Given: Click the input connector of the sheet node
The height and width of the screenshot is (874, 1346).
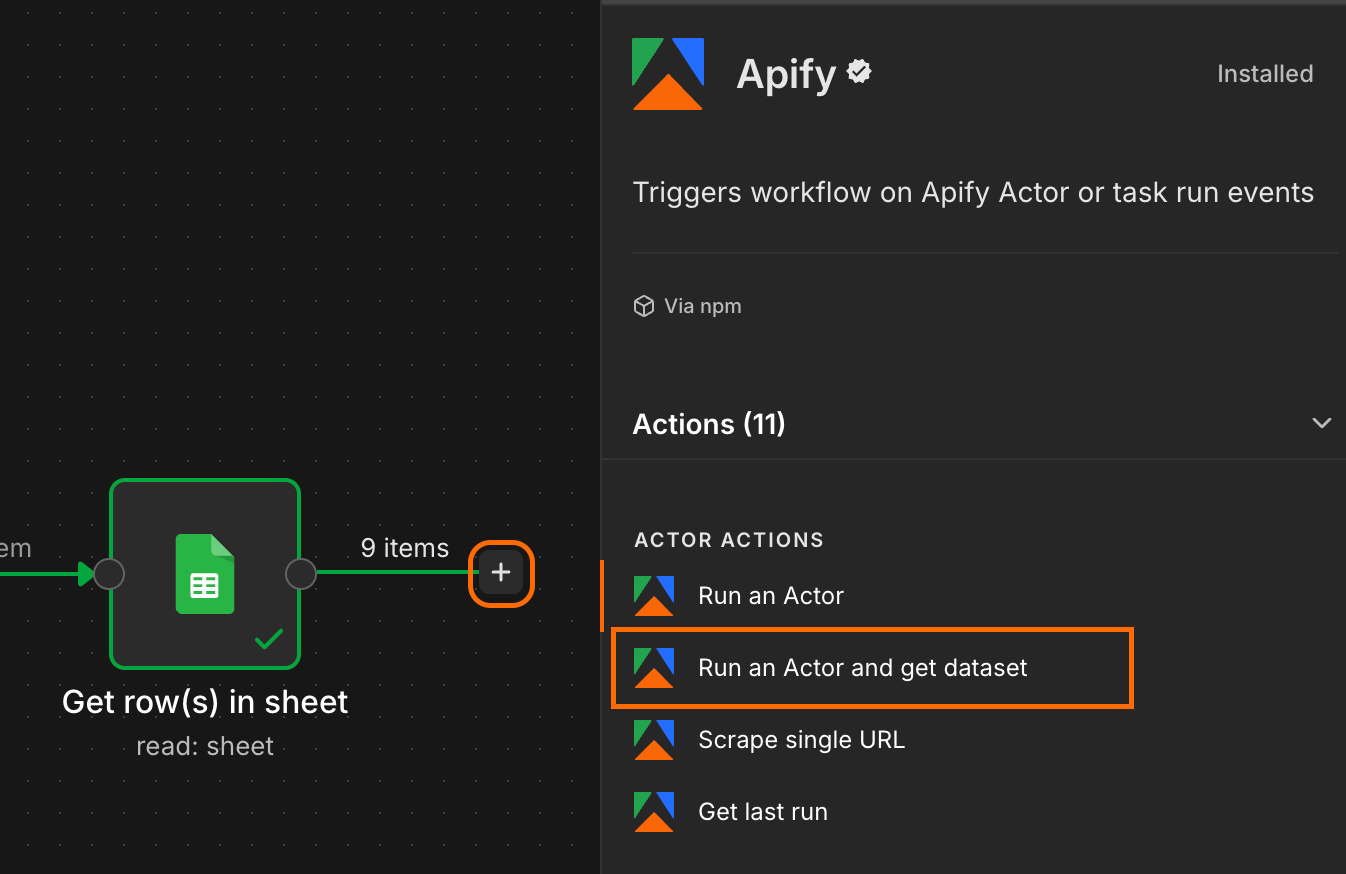Looking at the screenshot, I should [x=109, y=574].
